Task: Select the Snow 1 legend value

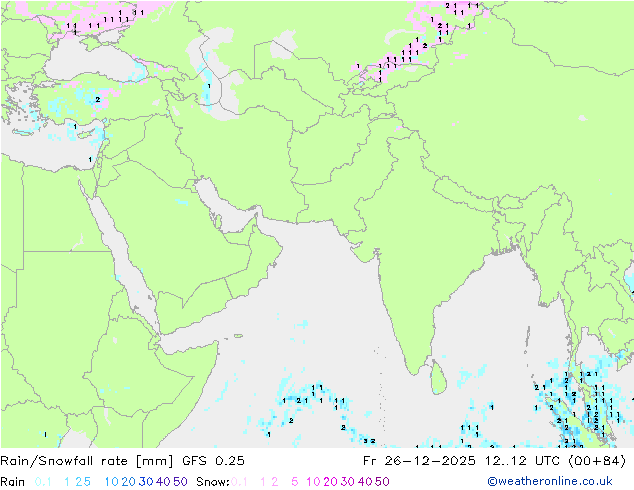Action: click(263, 482)
